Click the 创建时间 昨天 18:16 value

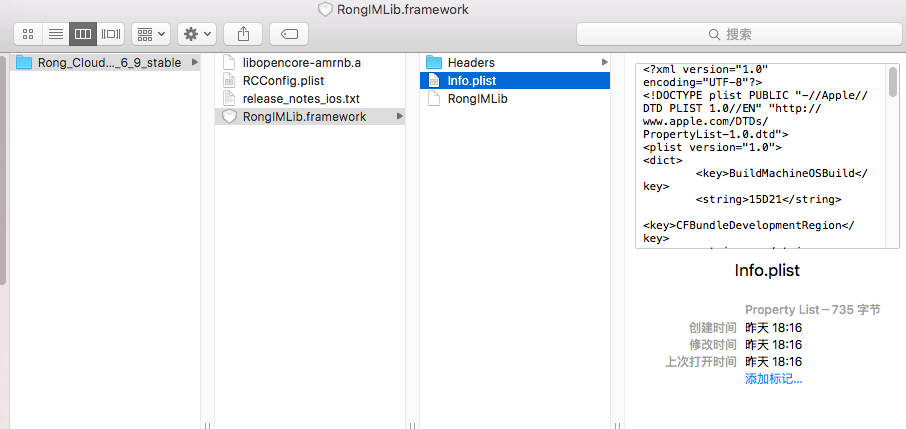[x=773, y=328]
